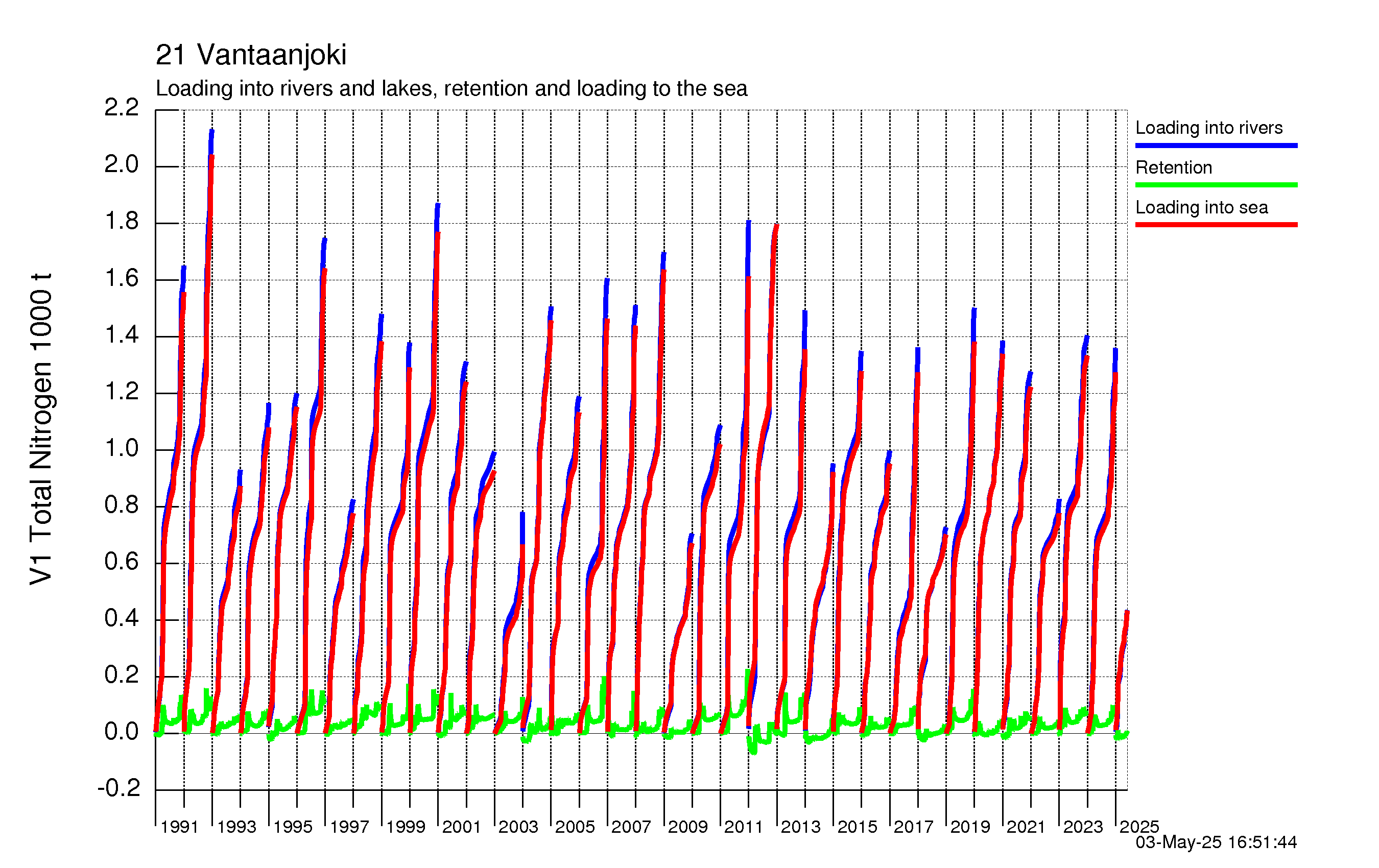Click the y-axis value 0.8
Image resolution: width=1379 pixels, height=868 pixels.
[x=122, y=505]
